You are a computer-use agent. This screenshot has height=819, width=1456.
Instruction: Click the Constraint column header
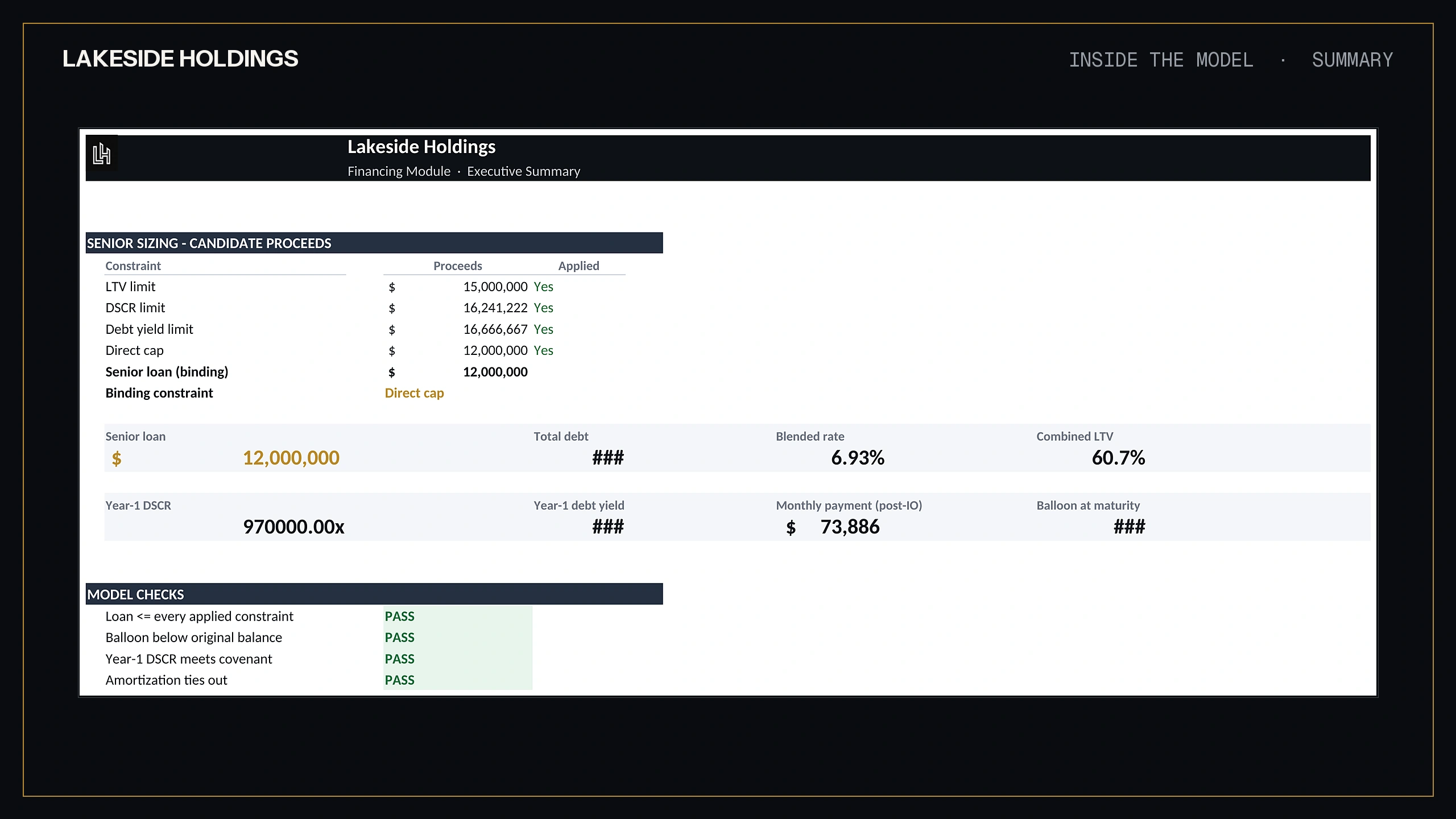[x=133, y=266]
